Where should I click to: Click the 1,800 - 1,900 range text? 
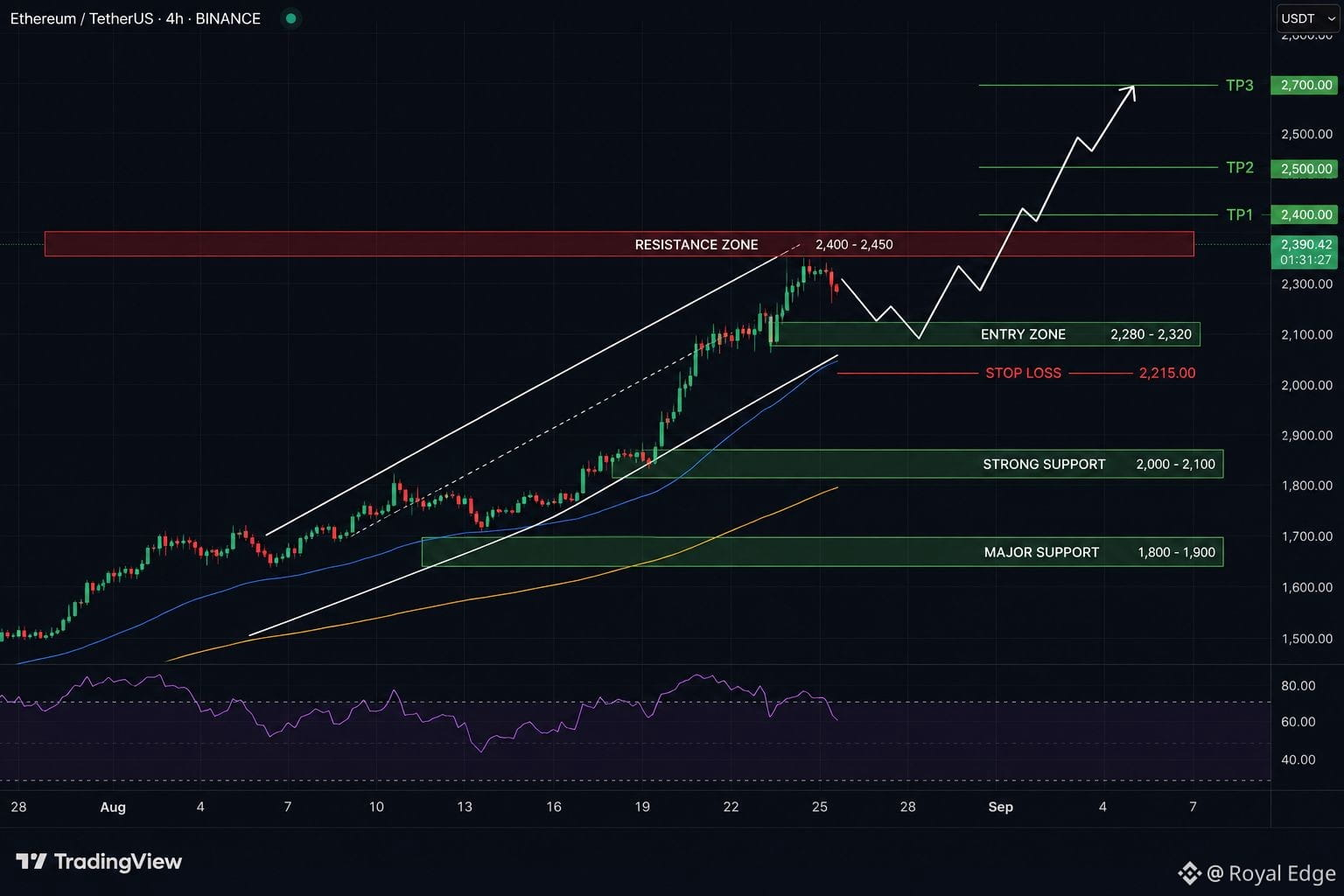[1176, 552]
